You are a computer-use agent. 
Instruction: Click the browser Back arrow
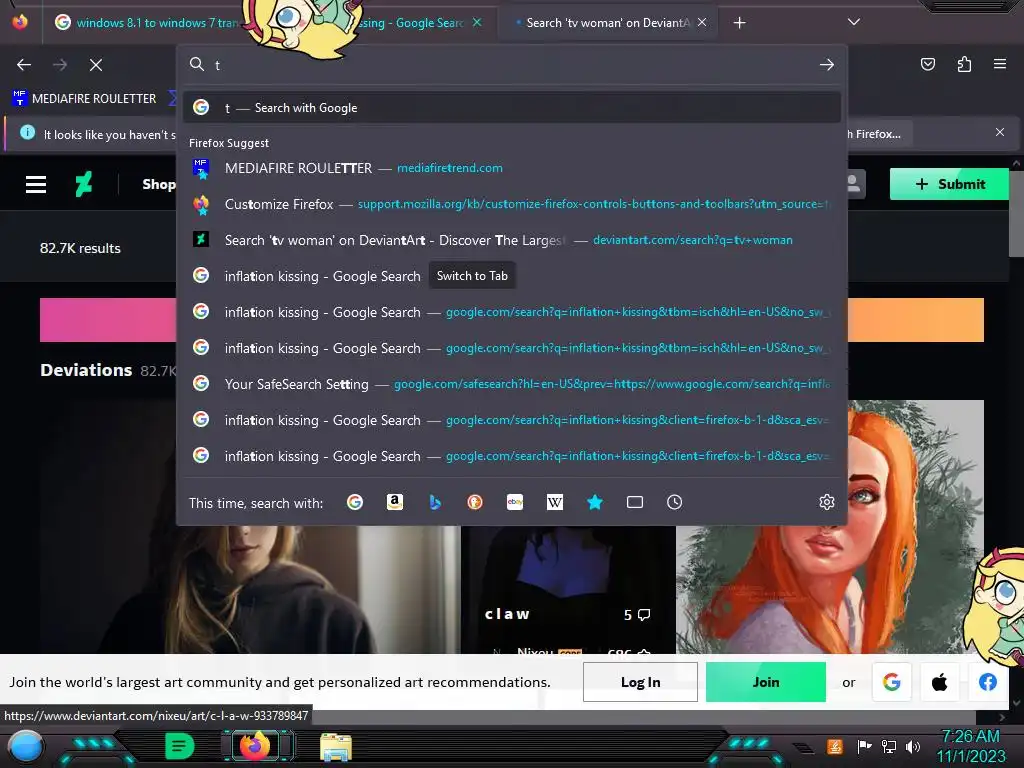tap(24, 65)
